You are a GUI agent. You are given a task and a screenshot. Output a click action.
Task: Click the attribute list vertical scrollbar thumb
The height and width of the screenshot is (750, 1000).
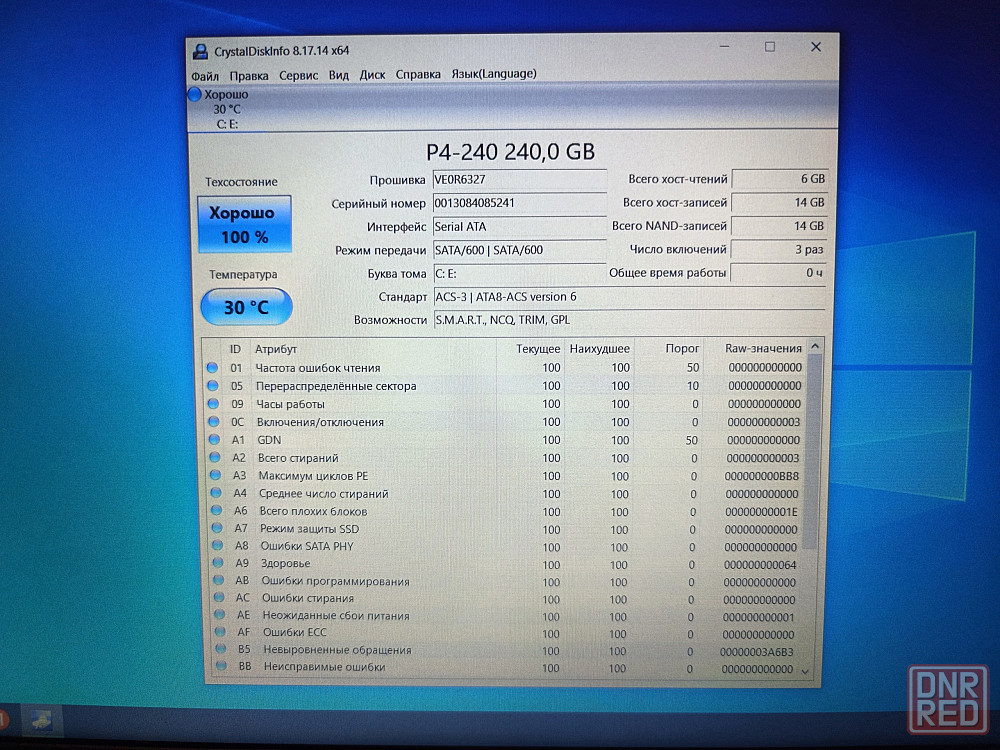point(812,452)
